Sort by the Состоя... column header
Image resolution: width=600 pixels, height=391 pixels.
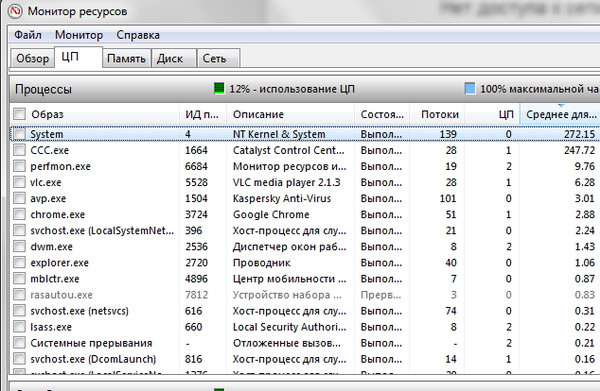click(x=382, y=114)
